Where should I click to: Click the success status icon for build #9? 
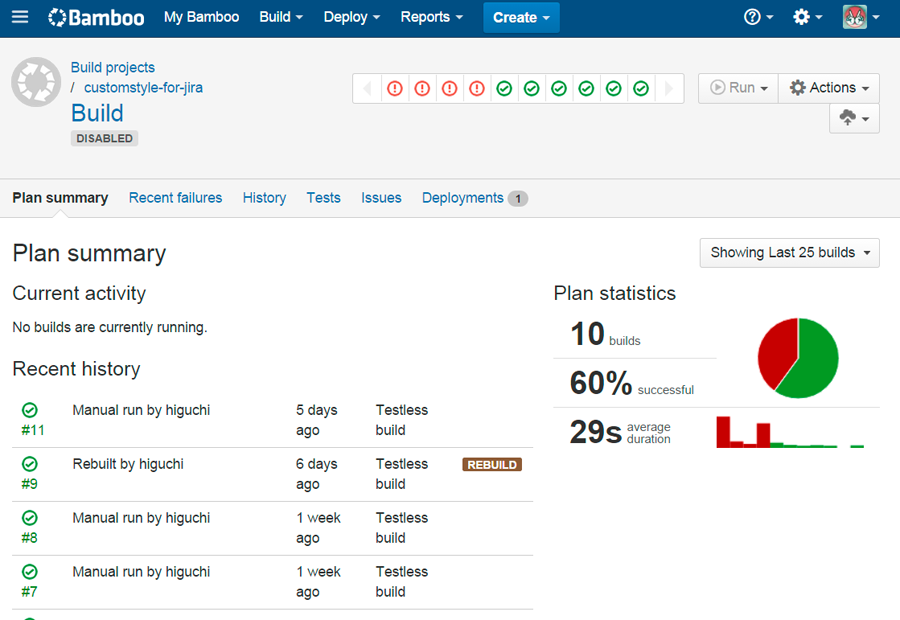[30, 464]
